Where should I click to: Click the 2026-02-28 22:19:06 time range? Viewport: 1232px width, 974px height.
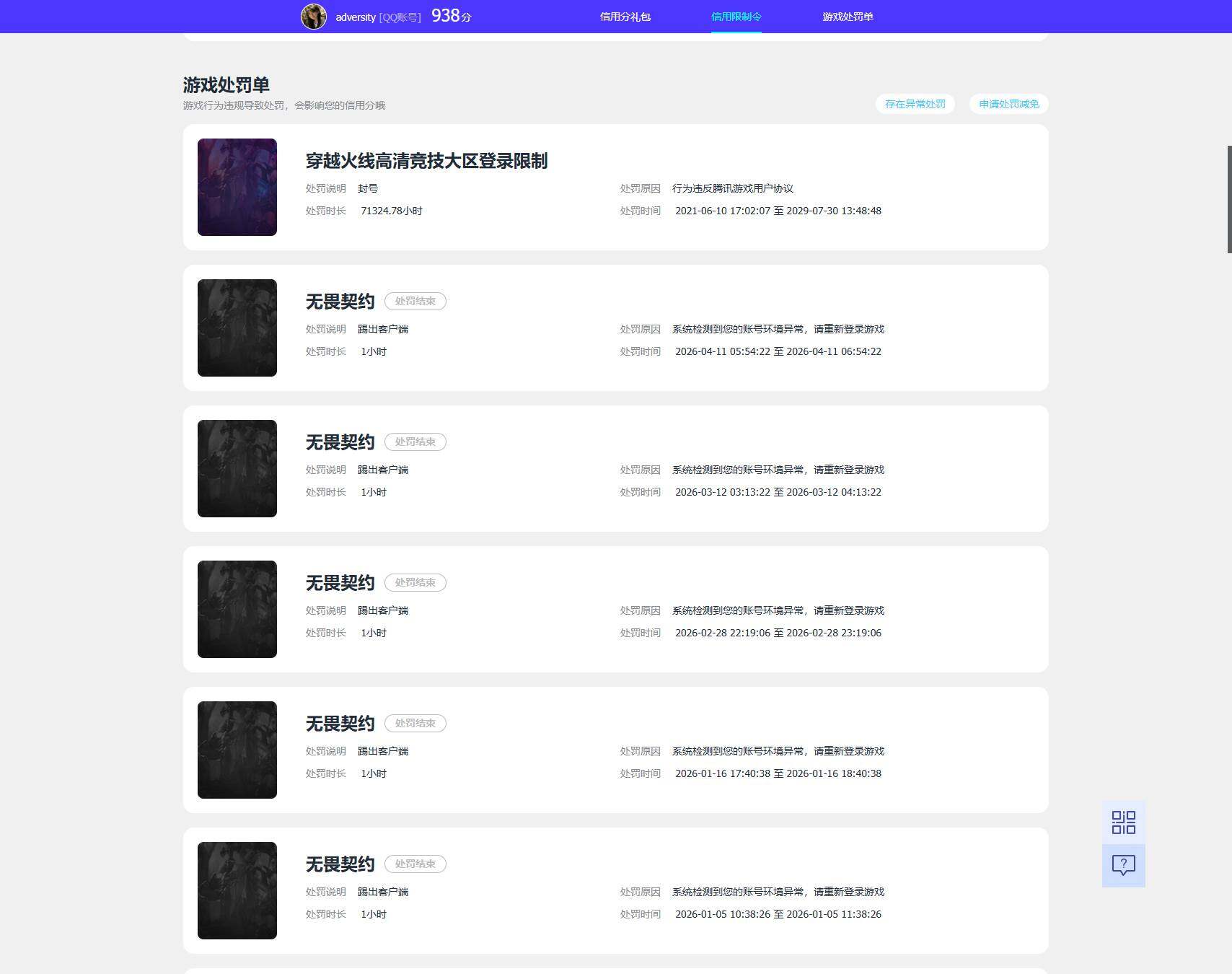[778, 633]
